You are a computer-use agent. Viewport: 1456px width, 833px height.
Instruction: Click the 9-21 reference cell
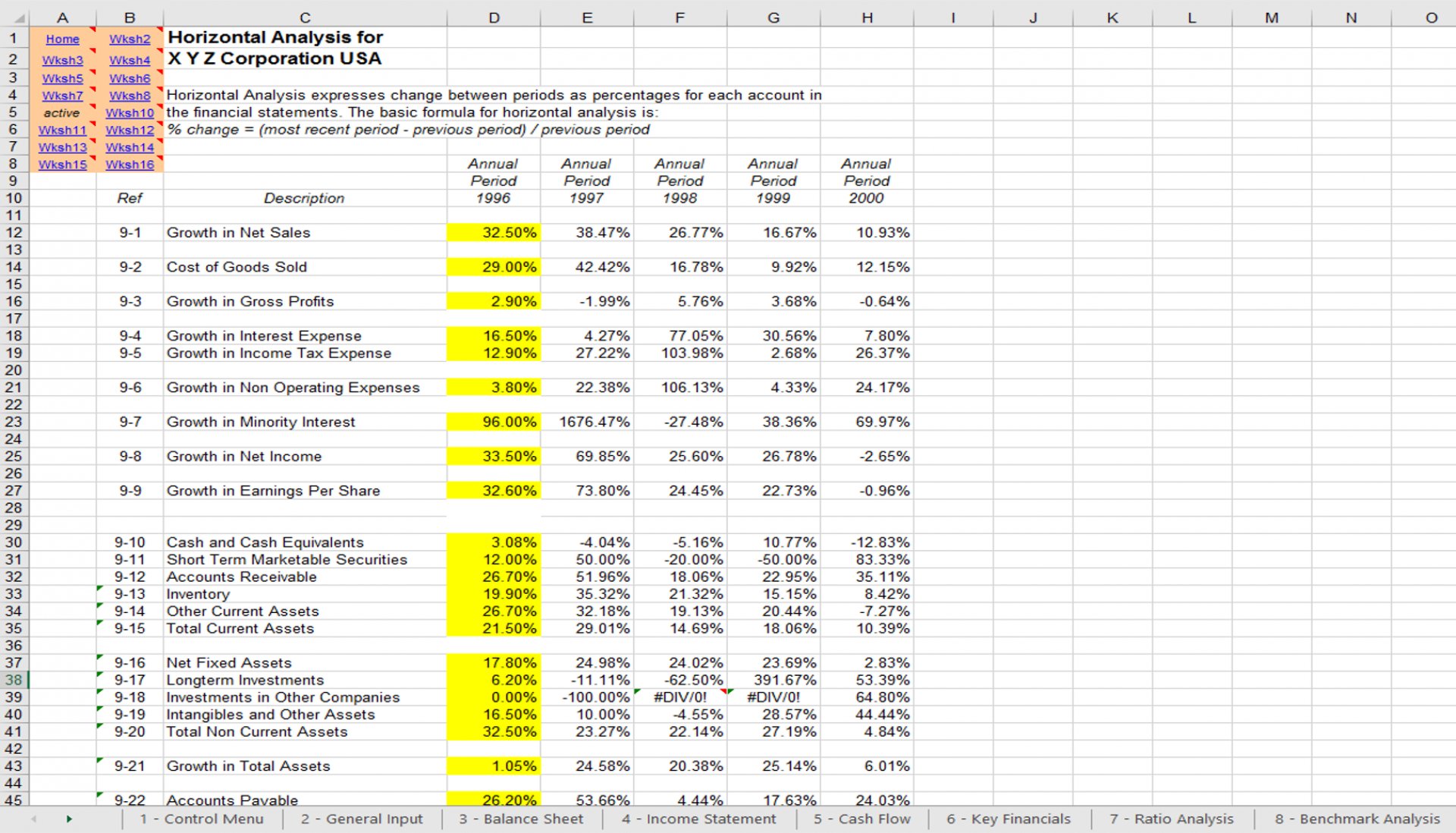[x=130, y=766]
